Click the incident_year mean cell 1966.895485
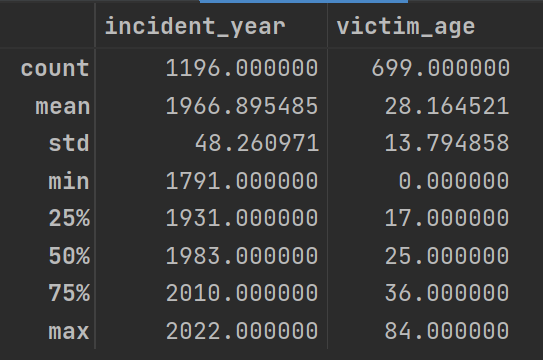Screen dimensions: 543x360 (x=242, y=106)
